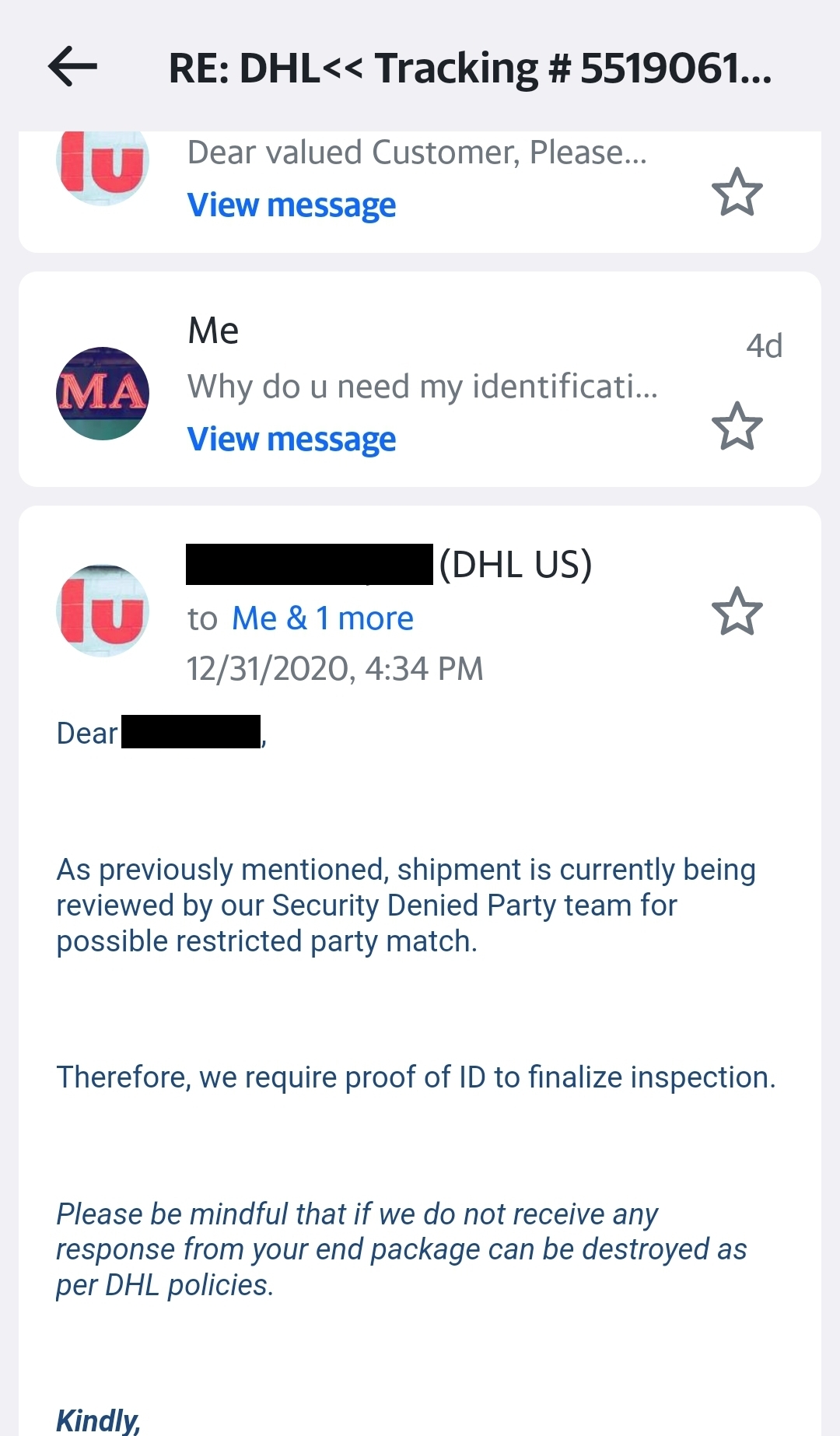Open View message under Why do u need
Image resolution: width=840 pixels, height=1436 pixels.
(x=292, y=440)
